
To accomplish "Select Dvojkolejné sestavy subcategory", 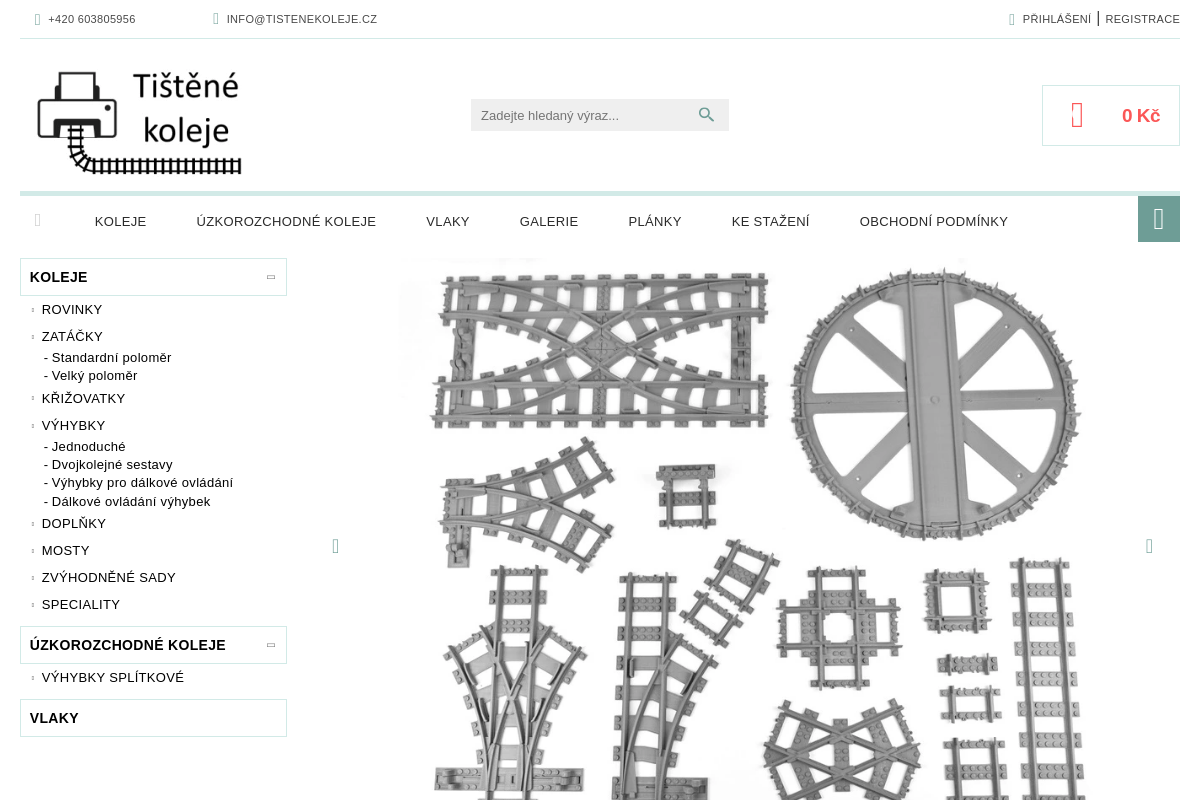I will pos(108,464).
